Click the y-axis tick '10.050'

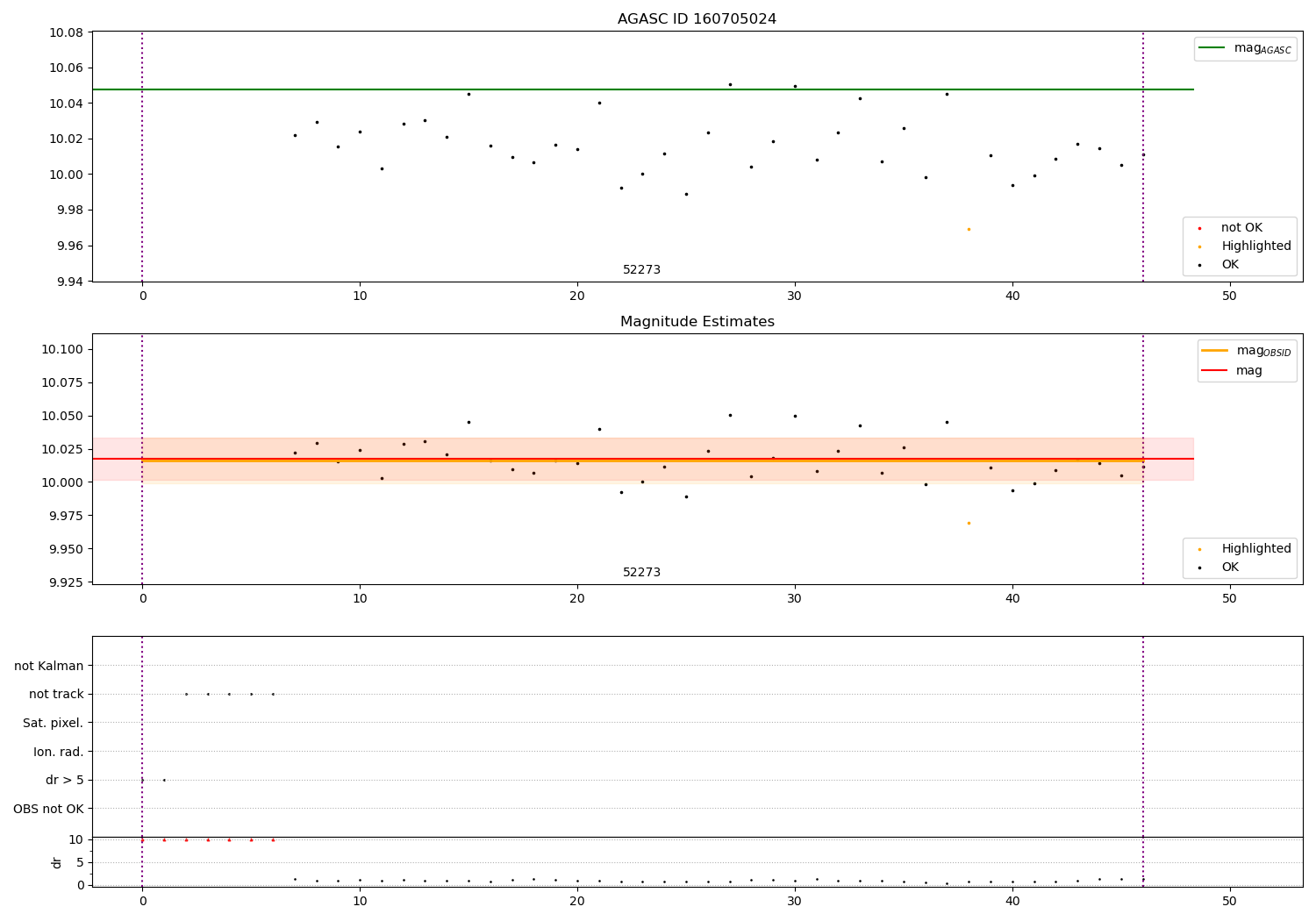[x=62, y=416]
